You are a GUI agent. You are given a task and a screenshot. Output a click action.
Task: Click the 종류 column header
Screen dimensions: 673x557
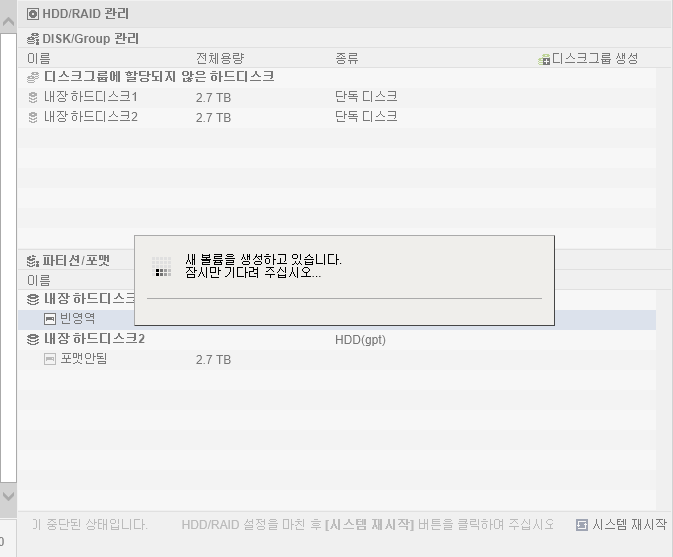347,58
